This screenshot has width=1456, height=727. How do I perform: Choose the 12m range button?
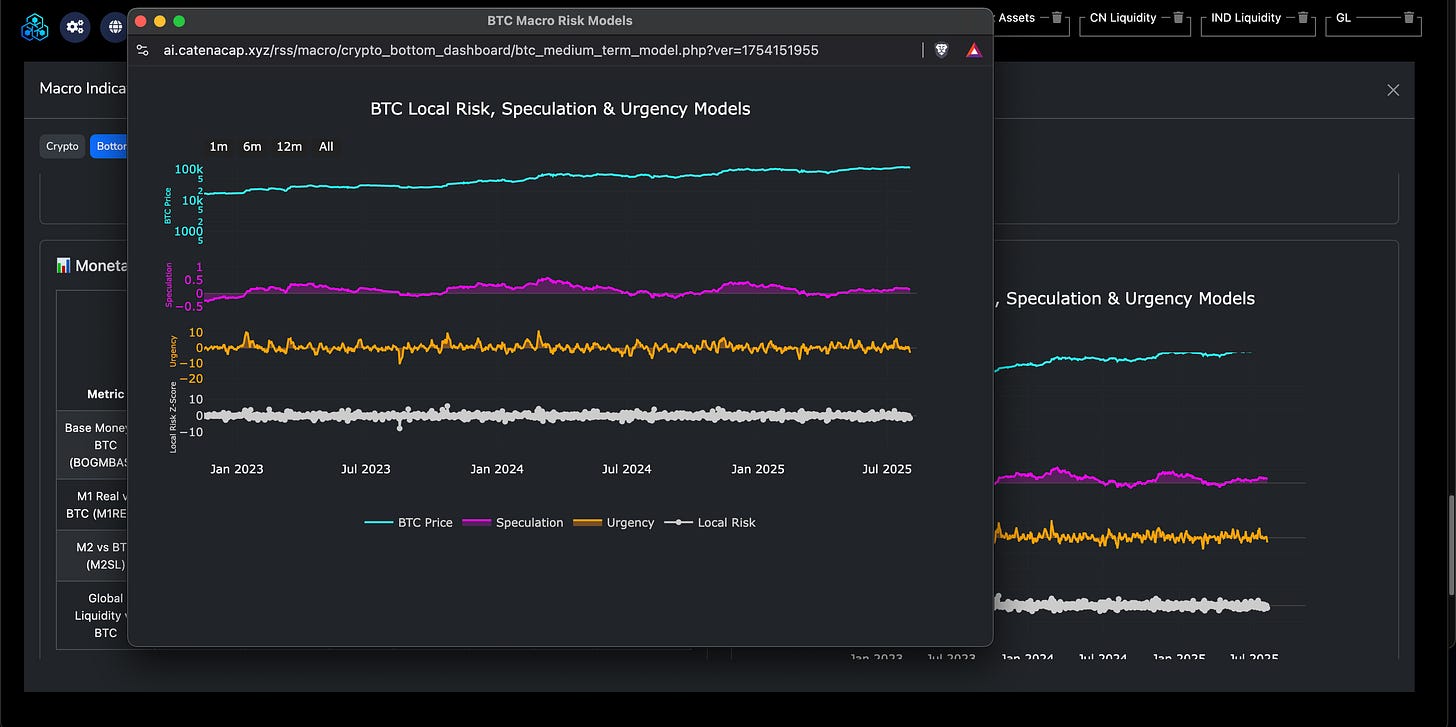coord(289,146)
